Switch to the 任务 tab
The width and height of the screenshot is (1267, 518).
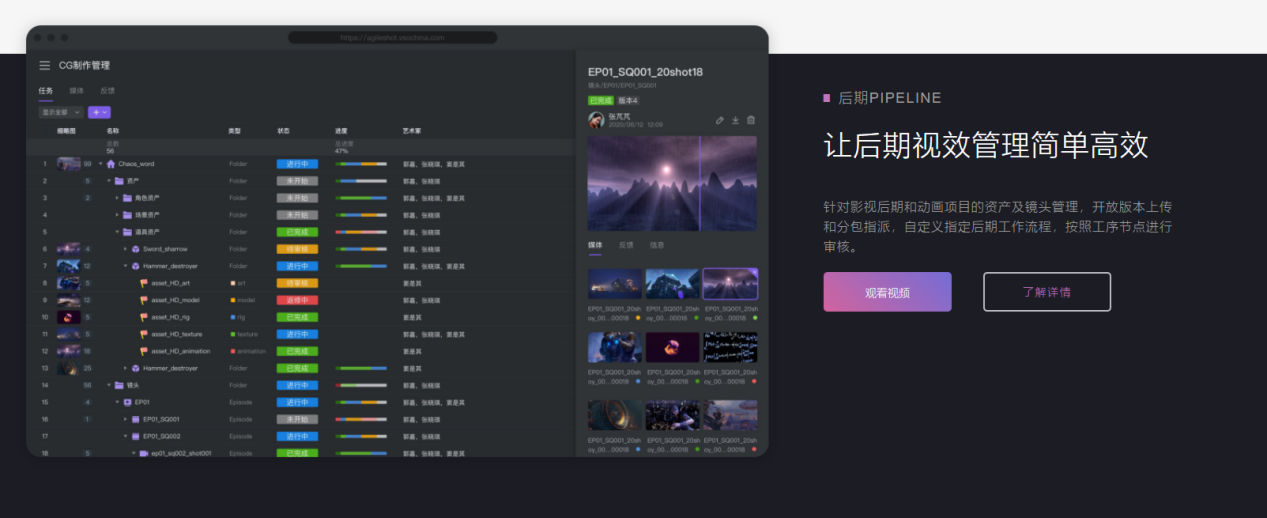point(46,91)
